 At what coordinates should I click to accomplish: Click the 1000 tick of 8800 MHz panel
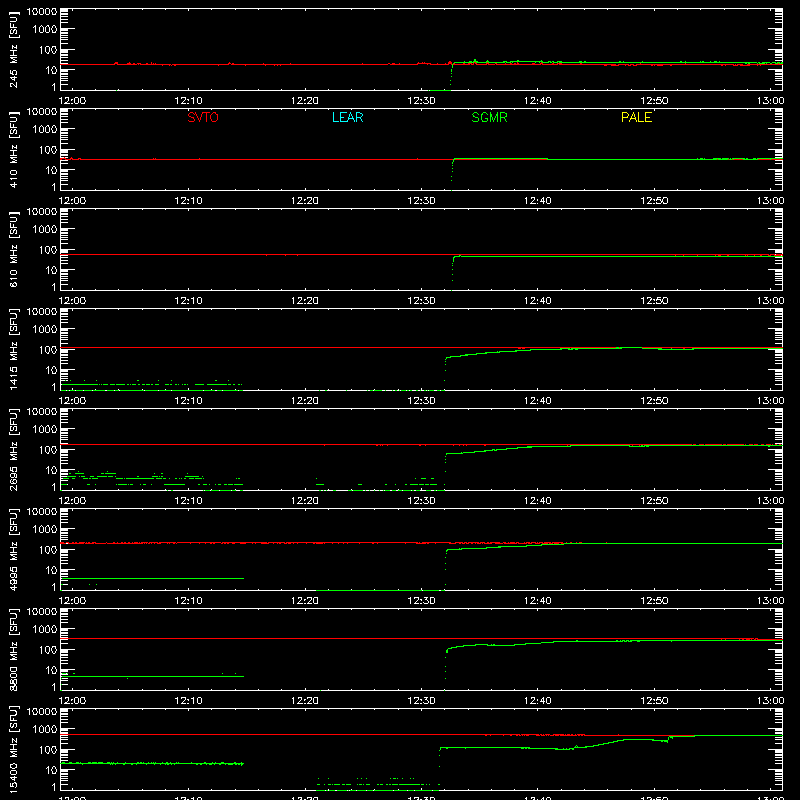(x=45, y=630)
